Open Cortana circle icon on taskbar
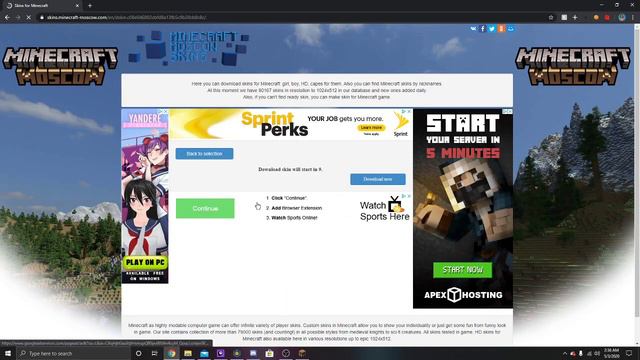Image resolution: width=640 pixels, height=360 pixels. 138,353
